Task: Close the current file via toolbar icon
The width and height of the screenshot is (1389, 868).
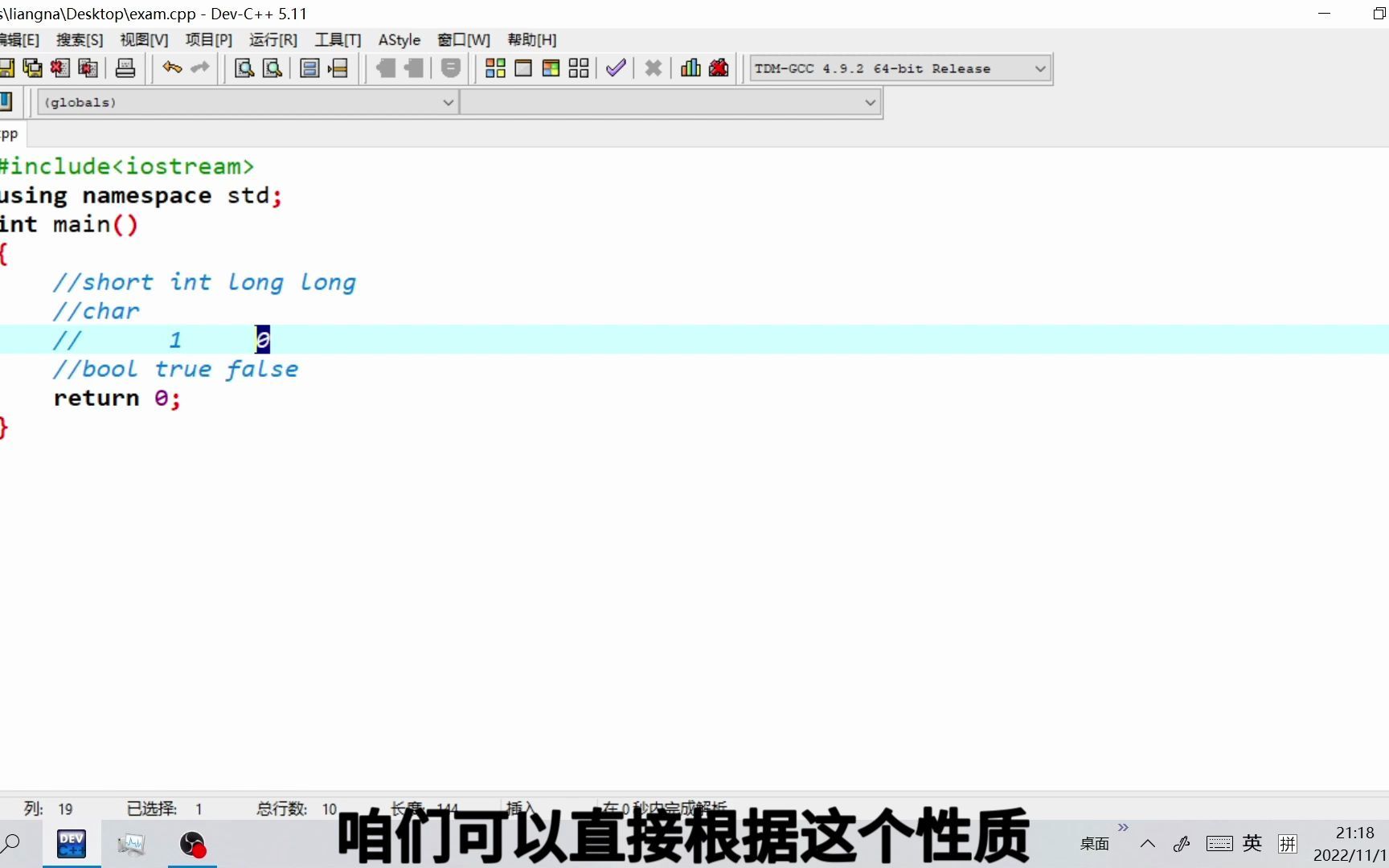Action: tap(59, 68)
